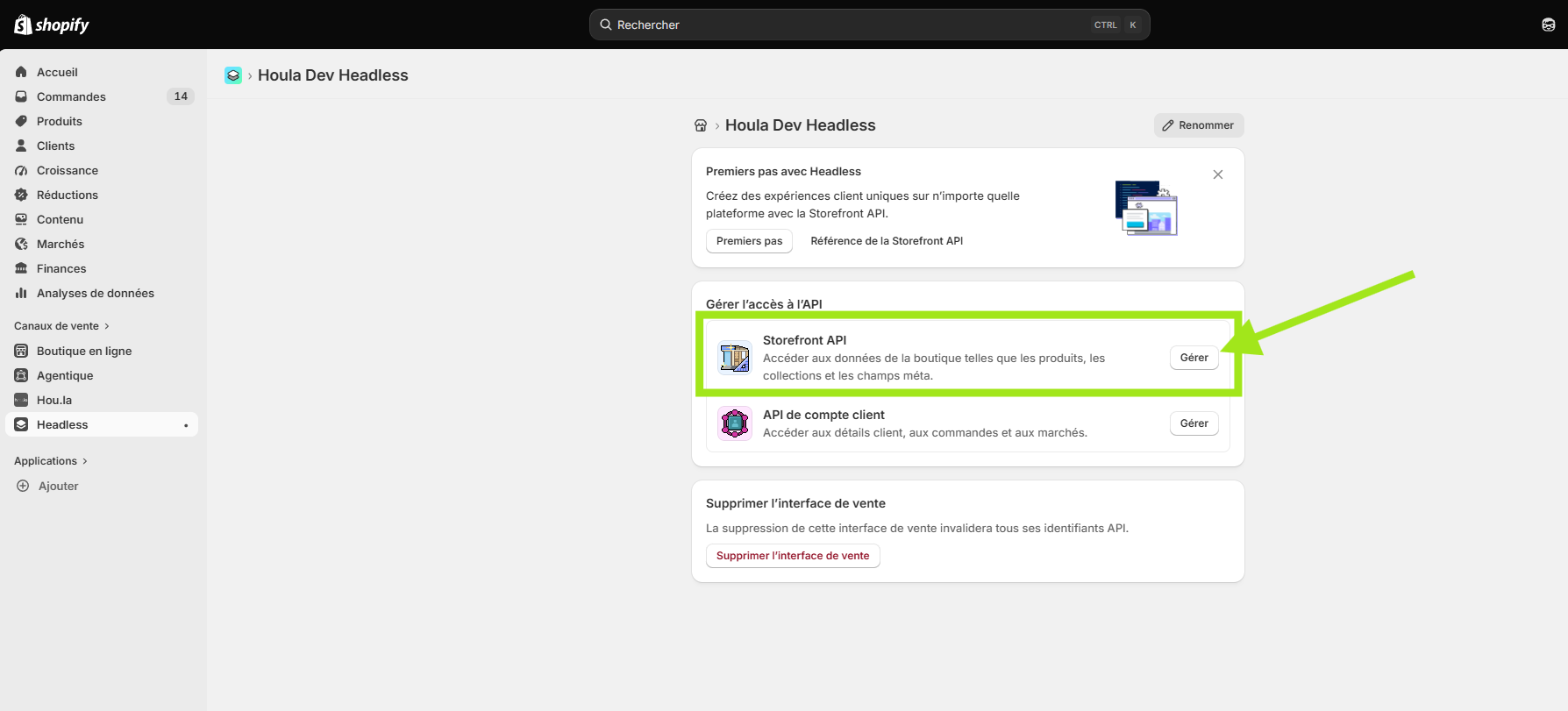Click the plus icon next to Ajouter
1568x711 pixels.
(23, 486)
